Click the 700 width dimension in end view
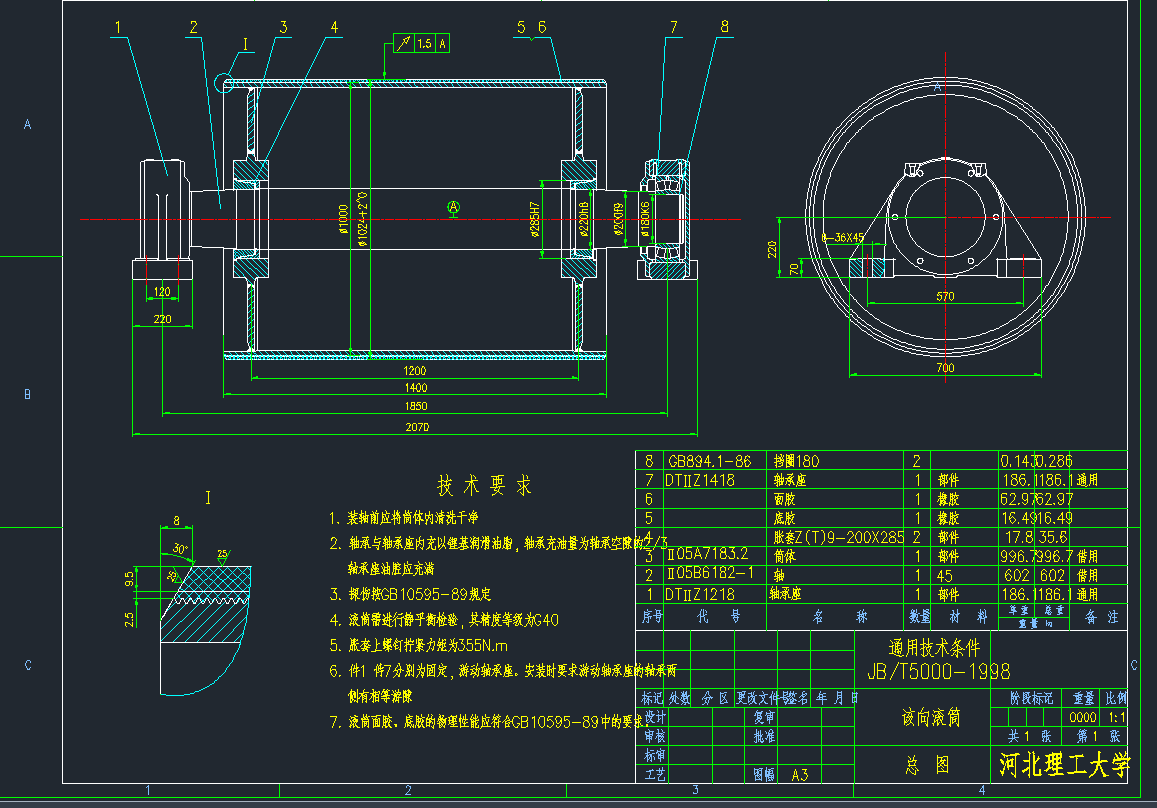The width and height of the screenshot is (1157, 808). pyautogui.click(x=945, y=368)
